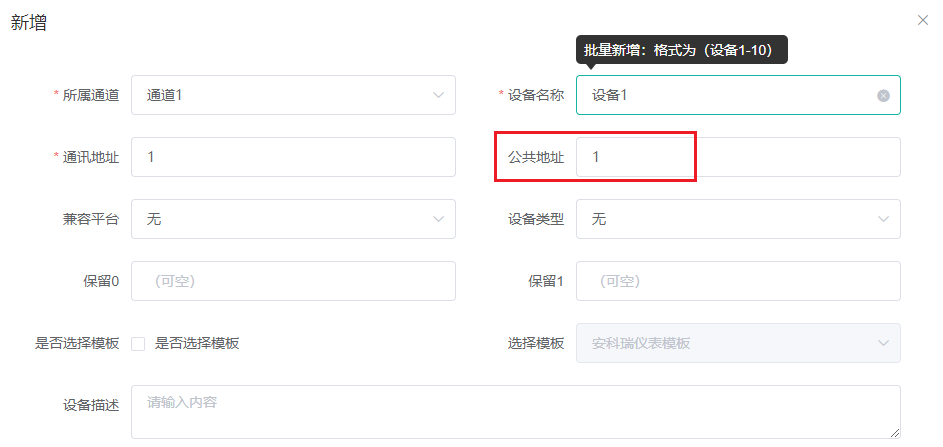943x447 pixels.
Task: Click the 设备描述 text area
Action: pos(516,412)
